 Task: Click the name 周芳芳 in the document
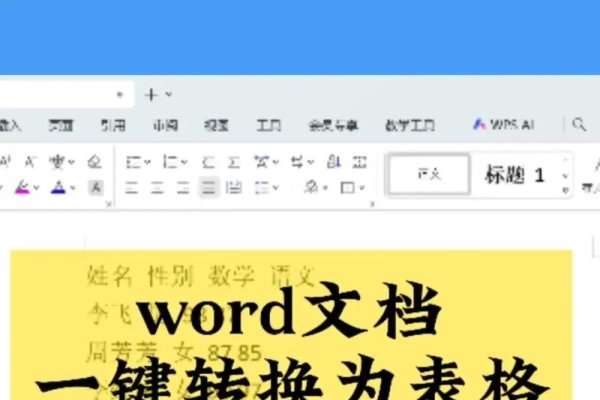pyautogui.click(x=122, y=352)
